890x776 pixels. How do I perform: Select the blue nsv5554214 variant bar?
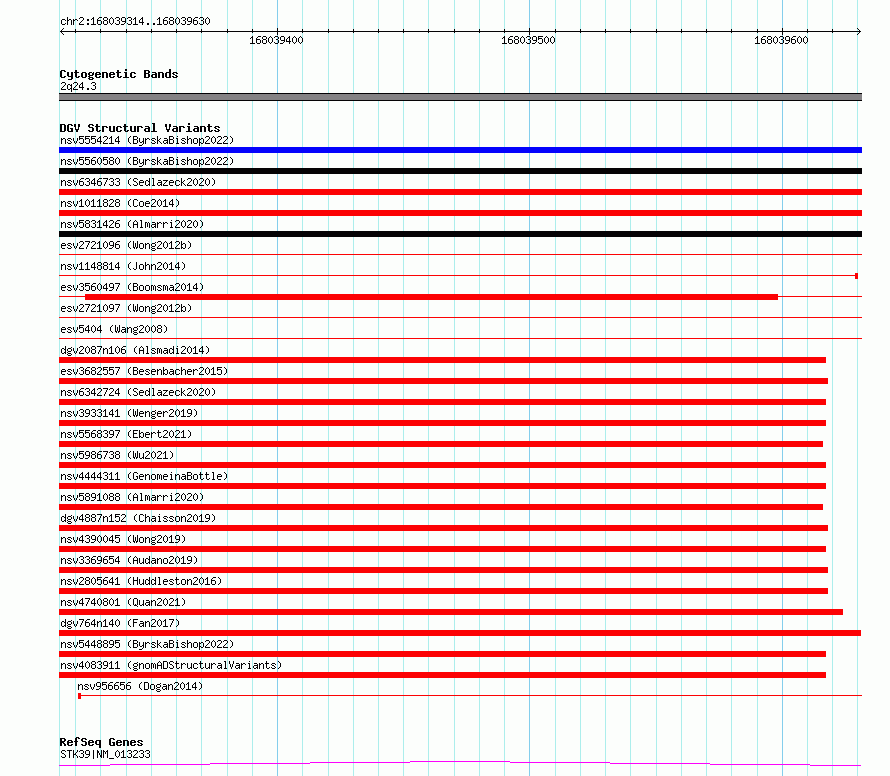click(x=460, y=150)
